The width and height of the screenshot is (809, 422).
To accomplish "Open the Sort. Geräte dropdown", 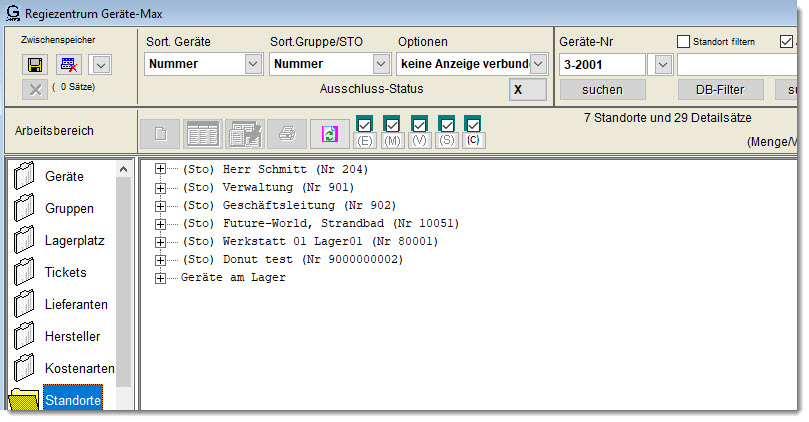I will 252,64.
